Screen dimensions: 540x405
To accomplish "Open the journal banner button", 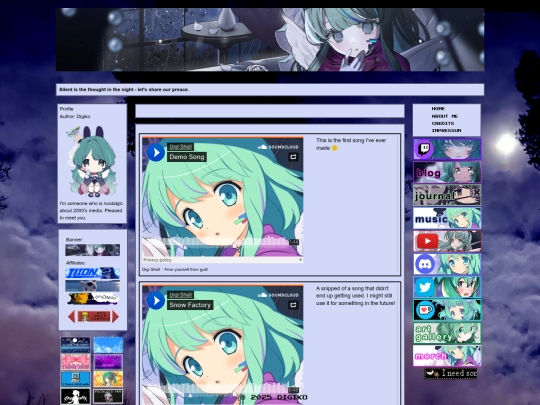I will [447, 195].
